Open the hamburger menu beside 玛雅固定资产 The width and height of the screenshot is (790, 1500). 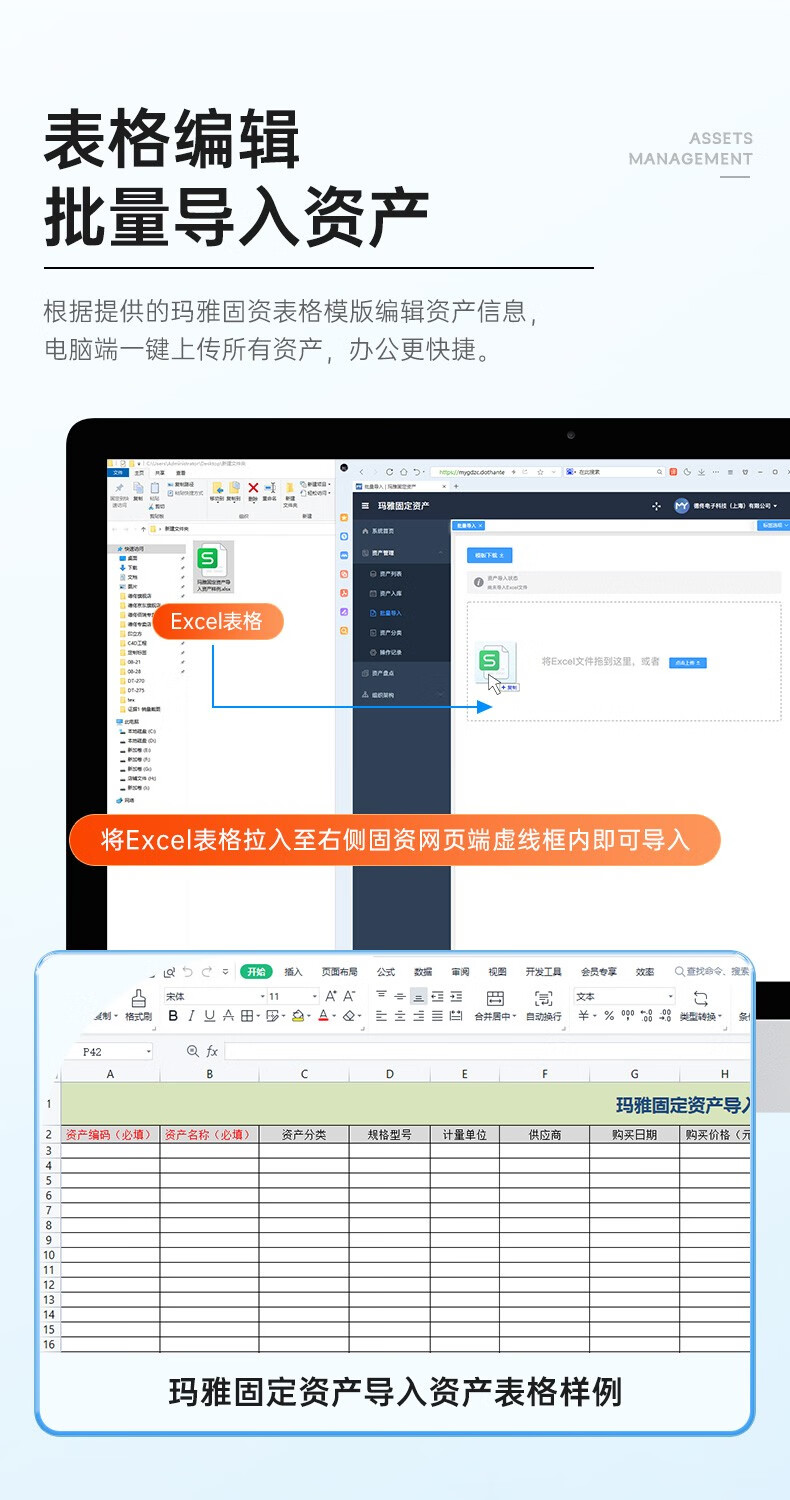pos(365,506)
